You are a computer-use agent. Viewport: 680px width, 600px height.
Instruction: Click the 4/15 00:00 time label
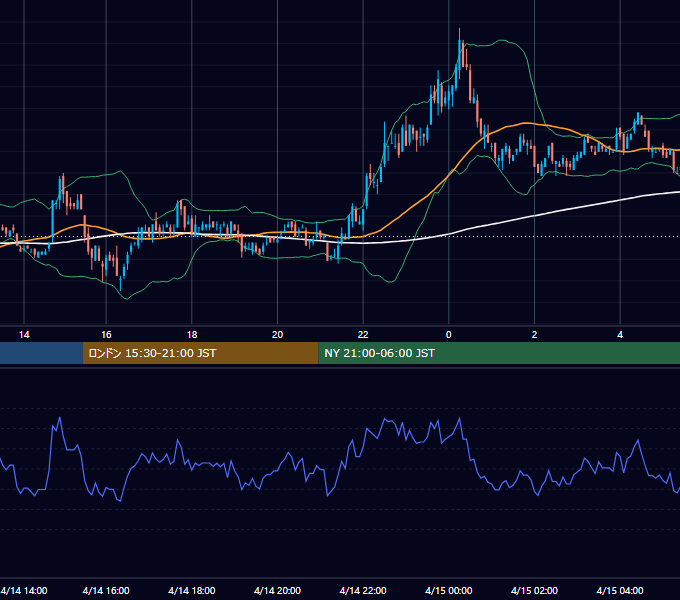pos(448,590)
